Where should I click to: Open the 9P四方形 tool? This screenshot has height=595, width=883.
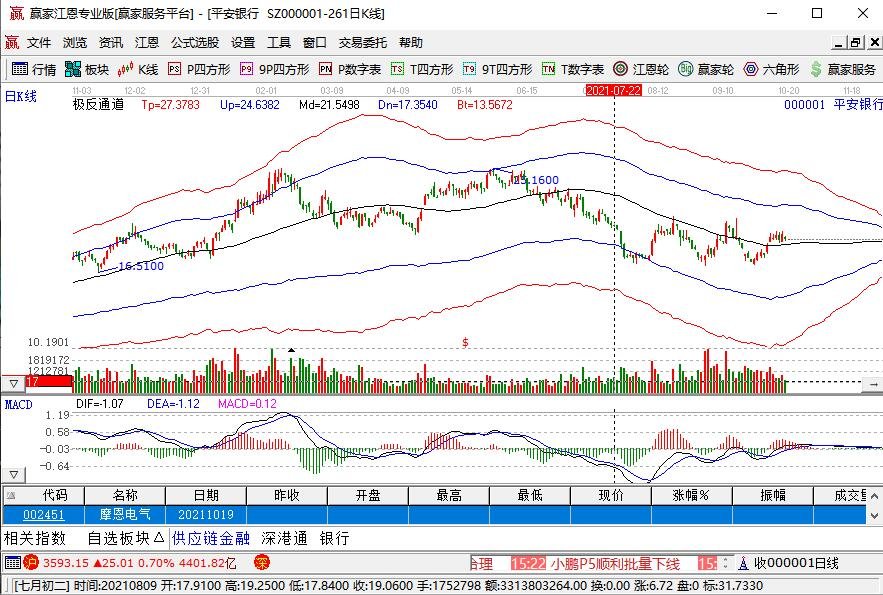275,69
